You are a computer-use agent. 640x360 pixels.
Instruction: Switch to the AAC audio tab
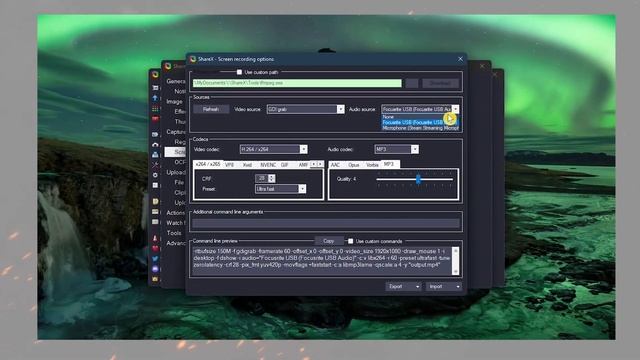tap(335, 165)
